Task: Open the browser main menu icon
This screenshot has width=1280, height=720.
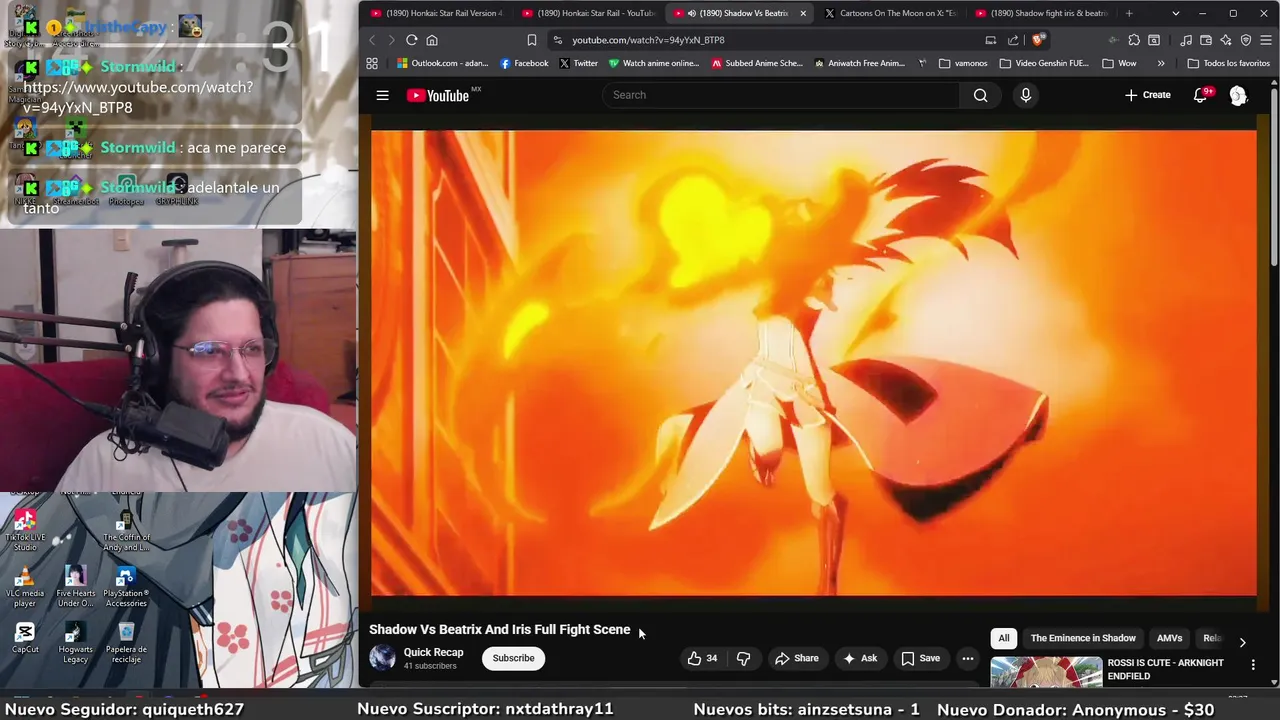Action: coord(1266,40)
